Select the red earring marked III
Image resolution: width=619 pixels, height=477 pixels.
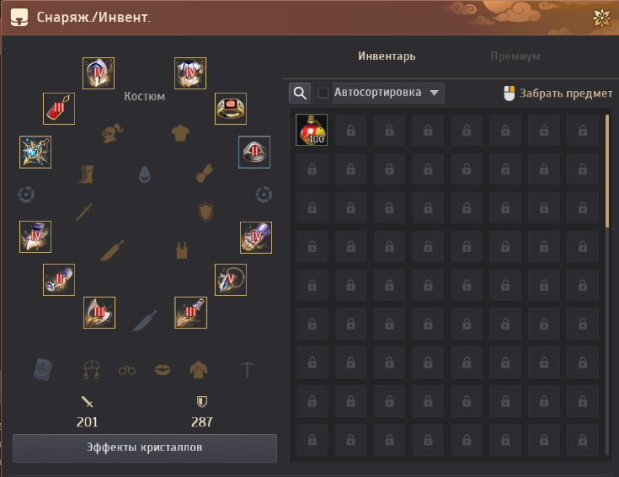pyautogui.click(x=59, y=109)
